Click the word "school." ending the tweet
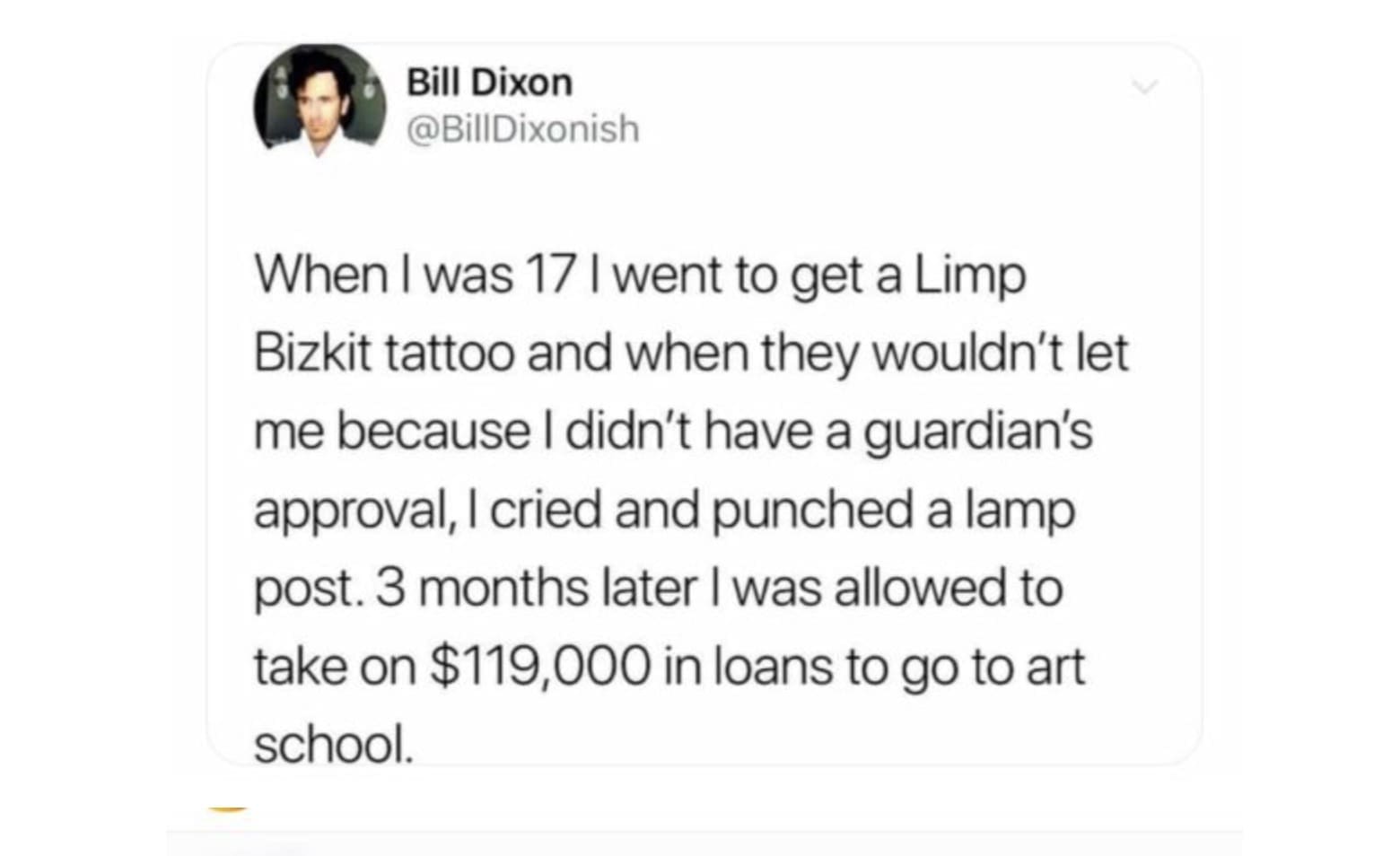1400x856 pixels. coord(334,746)
